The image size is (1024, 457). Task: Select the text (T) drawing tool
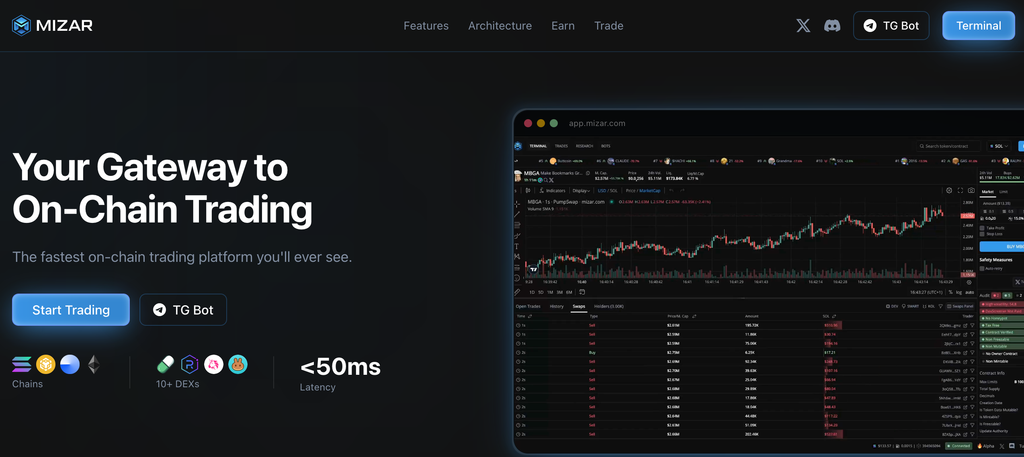517,246
